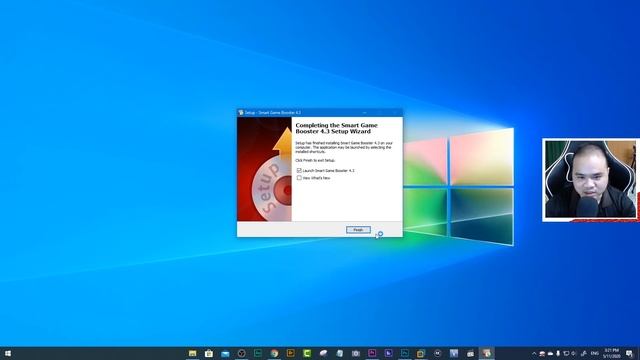
Task: Open the microphone tray icon
Action: (x=558, y=353)
